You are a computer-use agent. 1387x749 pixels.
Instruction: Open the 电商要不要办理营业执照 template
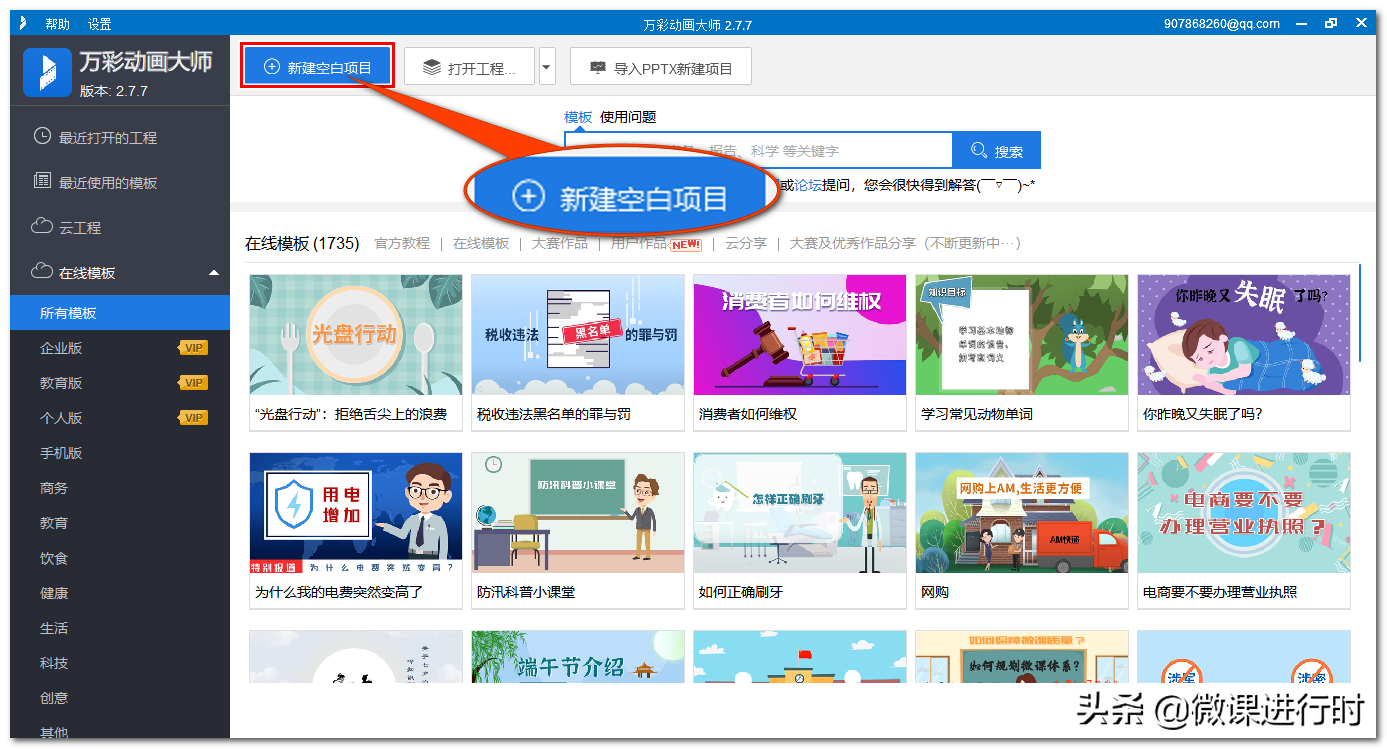pos(1244,531)
